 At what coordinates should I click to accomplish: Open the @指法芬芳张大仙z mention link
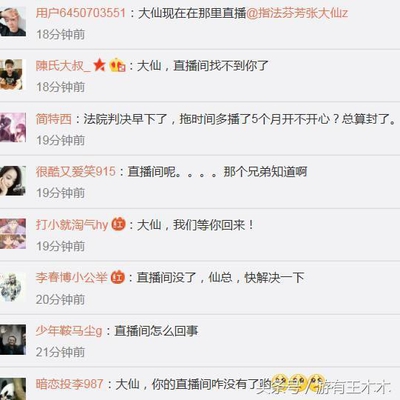(297, 13)
